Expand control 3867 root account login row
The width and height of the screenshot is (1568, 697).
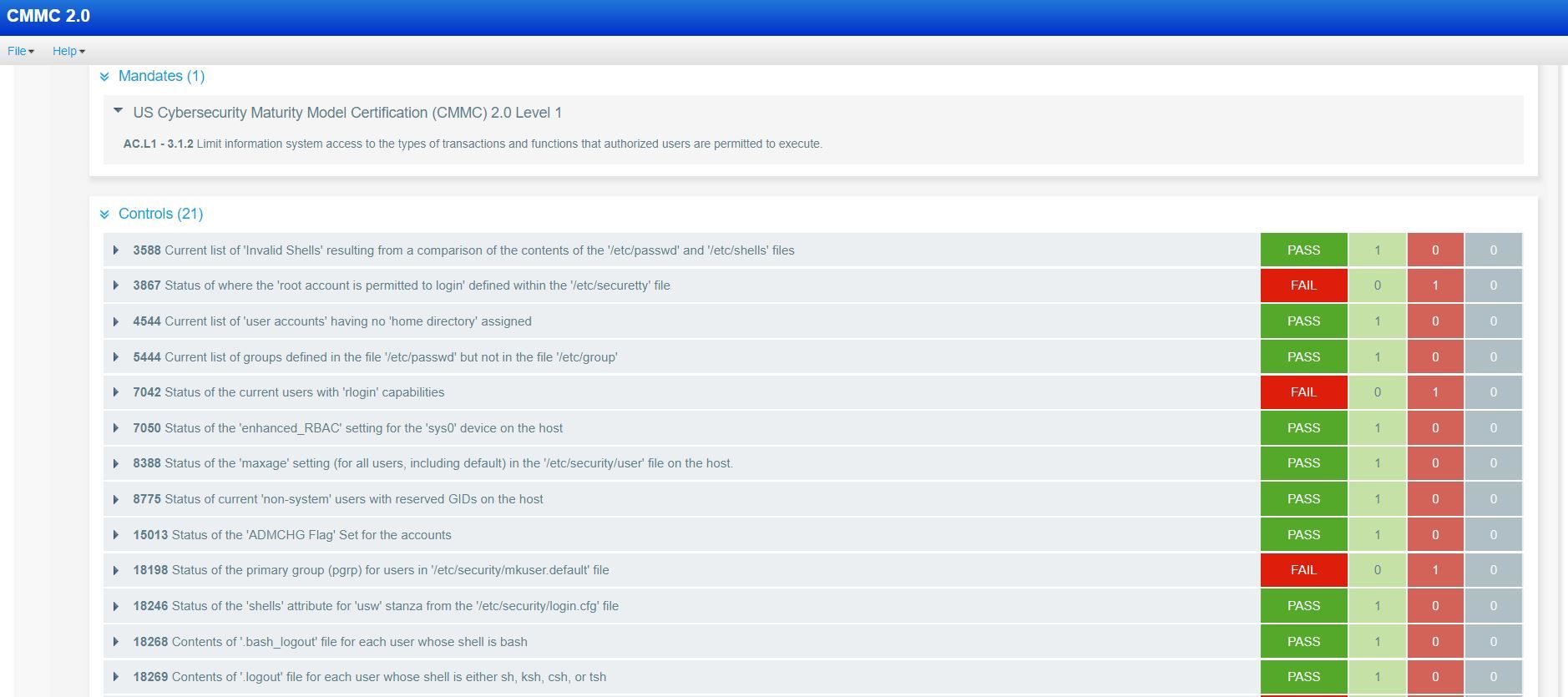(x=116, y=285)
